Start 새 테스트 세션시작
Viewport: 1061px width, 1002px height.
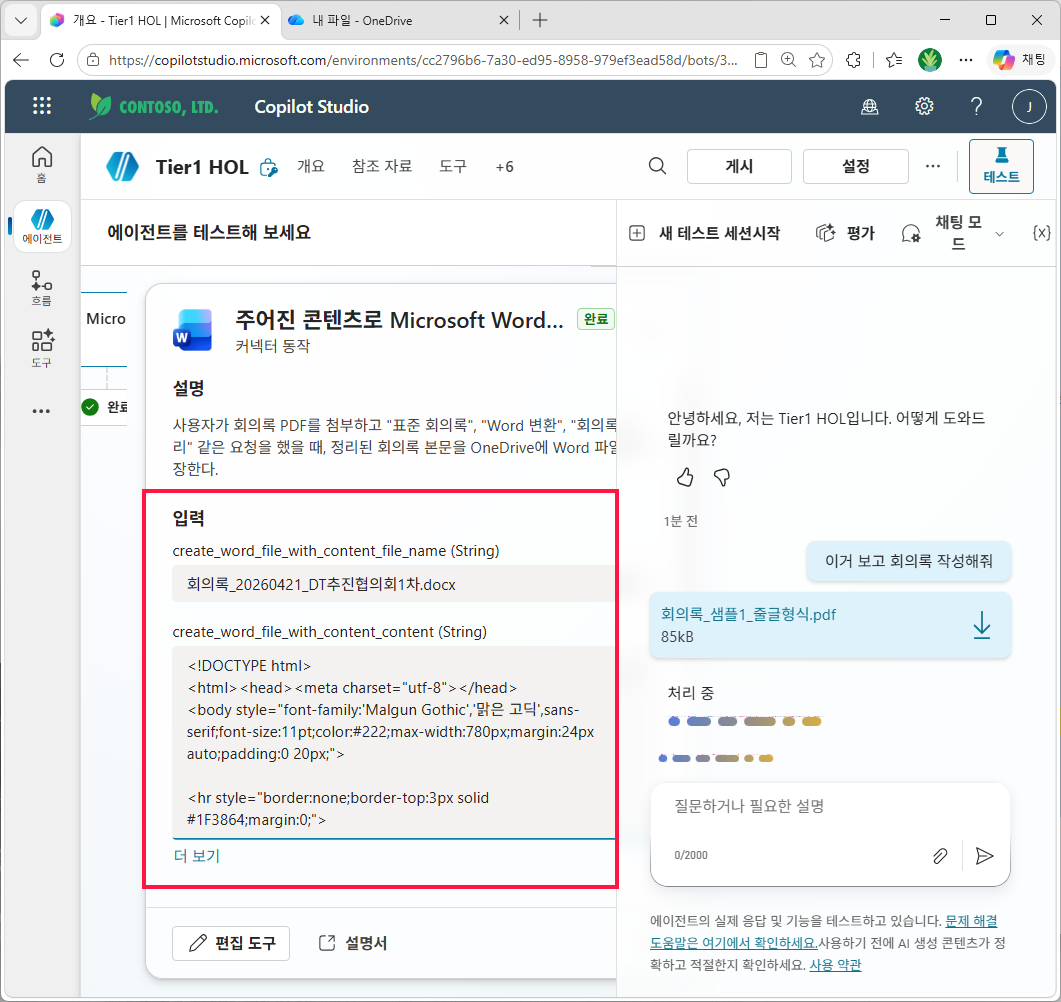tap(704, 233)
